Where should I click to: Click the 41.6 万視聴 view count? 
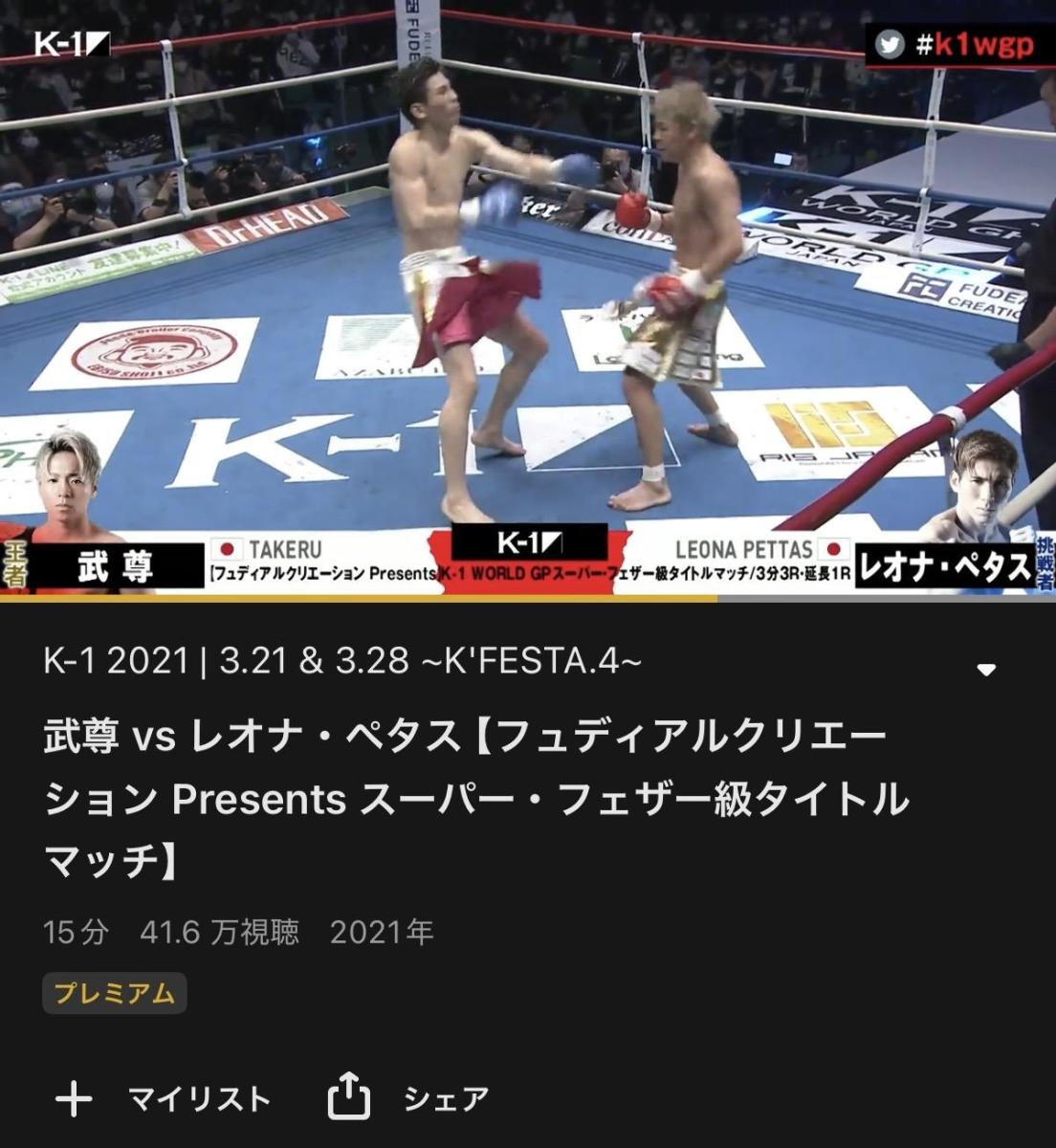pos(219,932)
